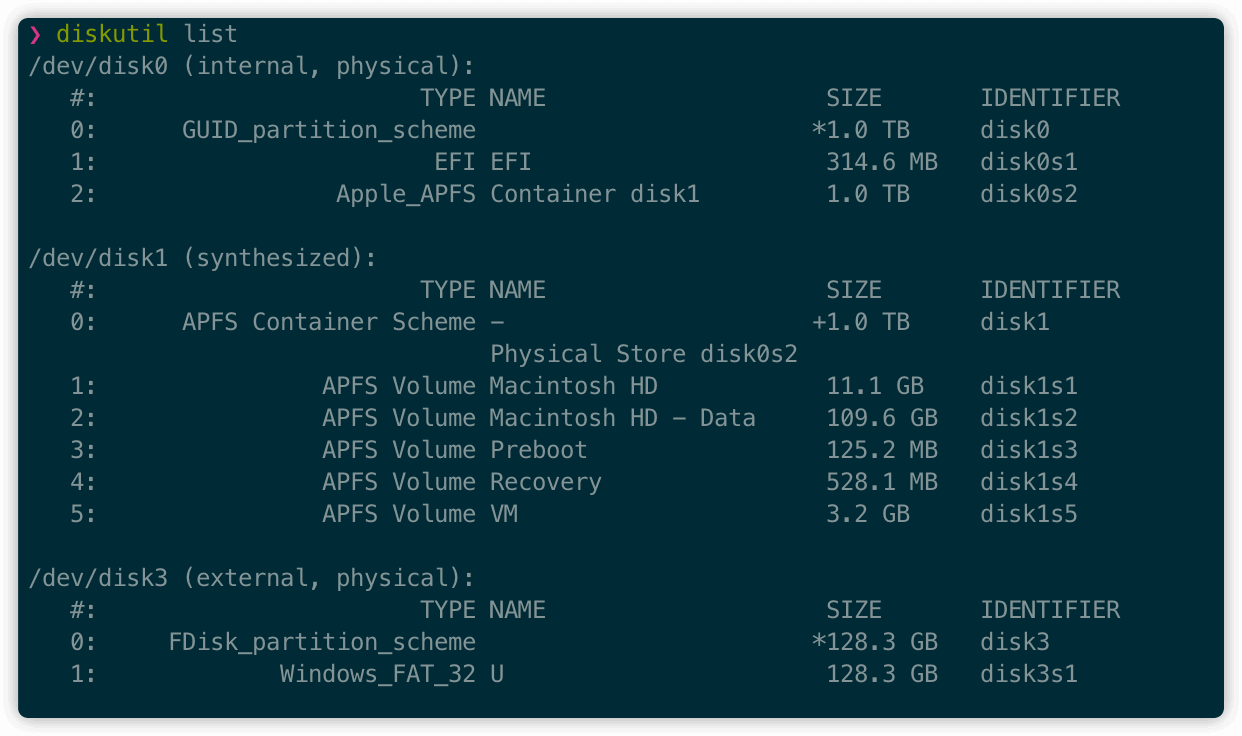Select the 314.6 MB size value
Screen dimensions: 1242x736
(881, 162)
